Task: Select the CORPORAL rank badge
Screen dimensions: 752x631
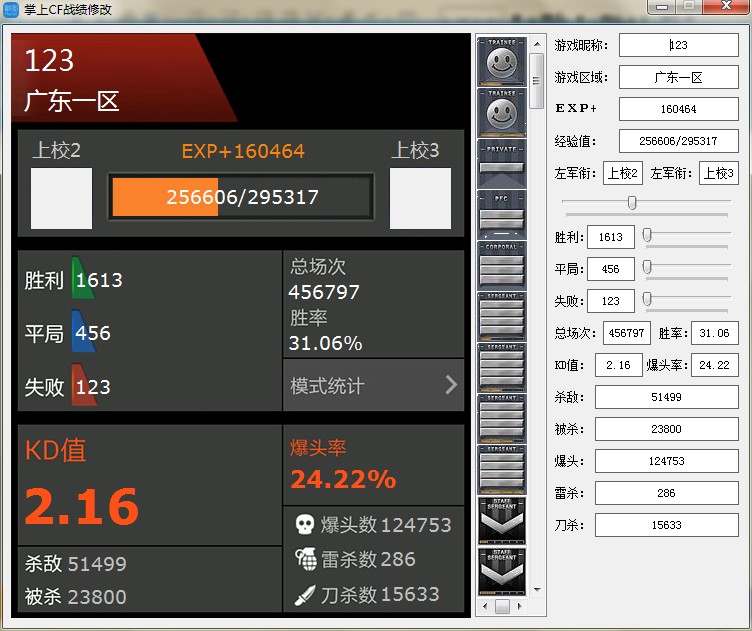Action: (502, 266)
